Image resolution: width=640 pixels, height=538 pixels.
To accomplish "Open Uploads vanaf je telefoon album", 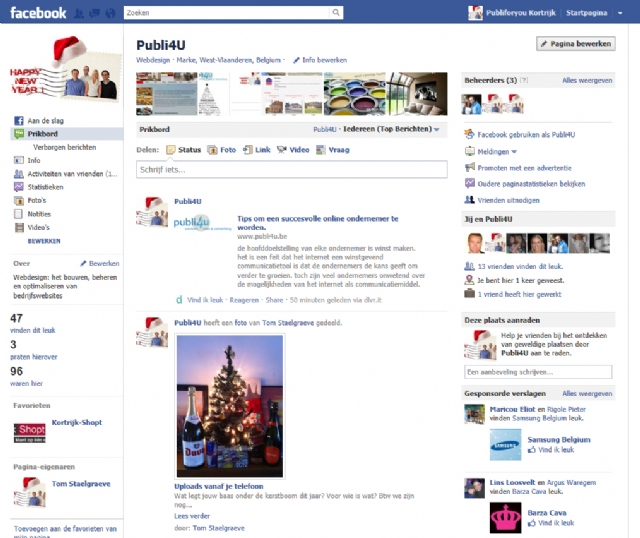I will (219, 486).
